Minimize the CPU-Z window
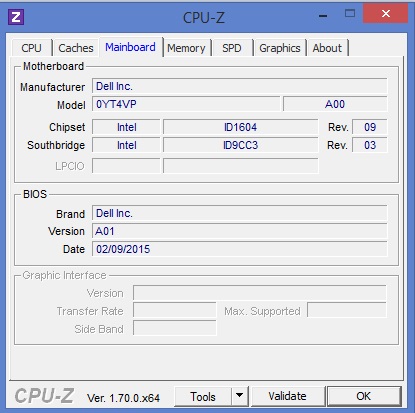 click(323, 15)
